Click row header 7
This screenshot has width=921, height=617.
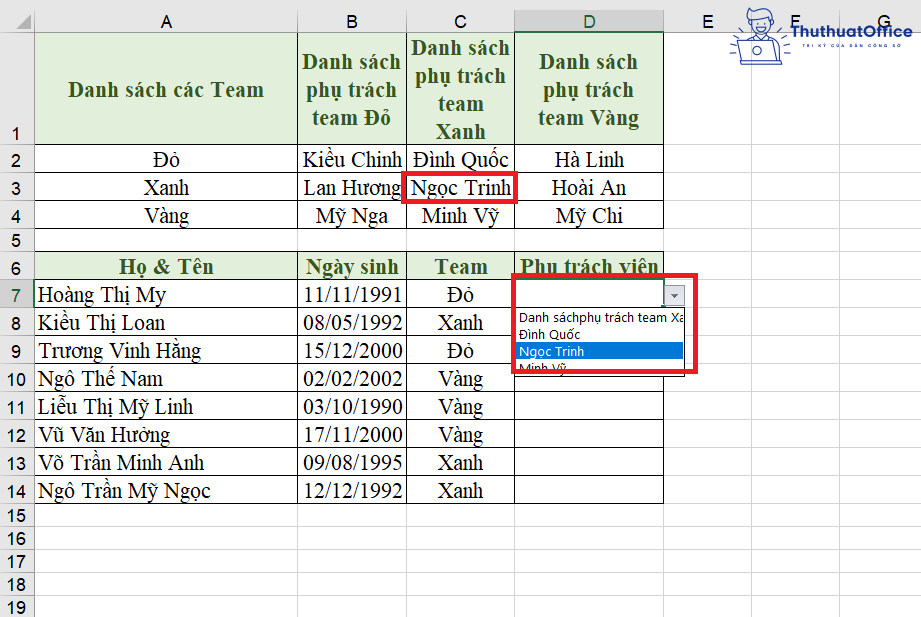14,293
